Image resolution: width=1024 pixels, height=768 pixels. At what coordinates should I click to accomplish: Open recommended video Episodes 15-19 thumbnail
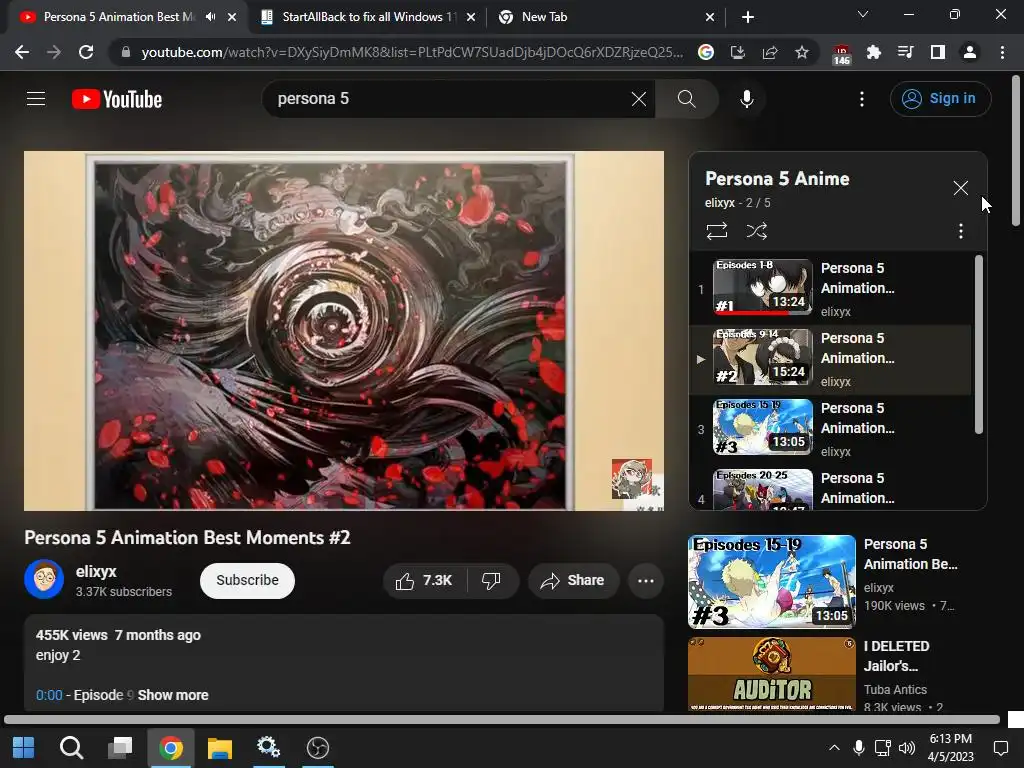pyautogui.click(x=771, y=582)
